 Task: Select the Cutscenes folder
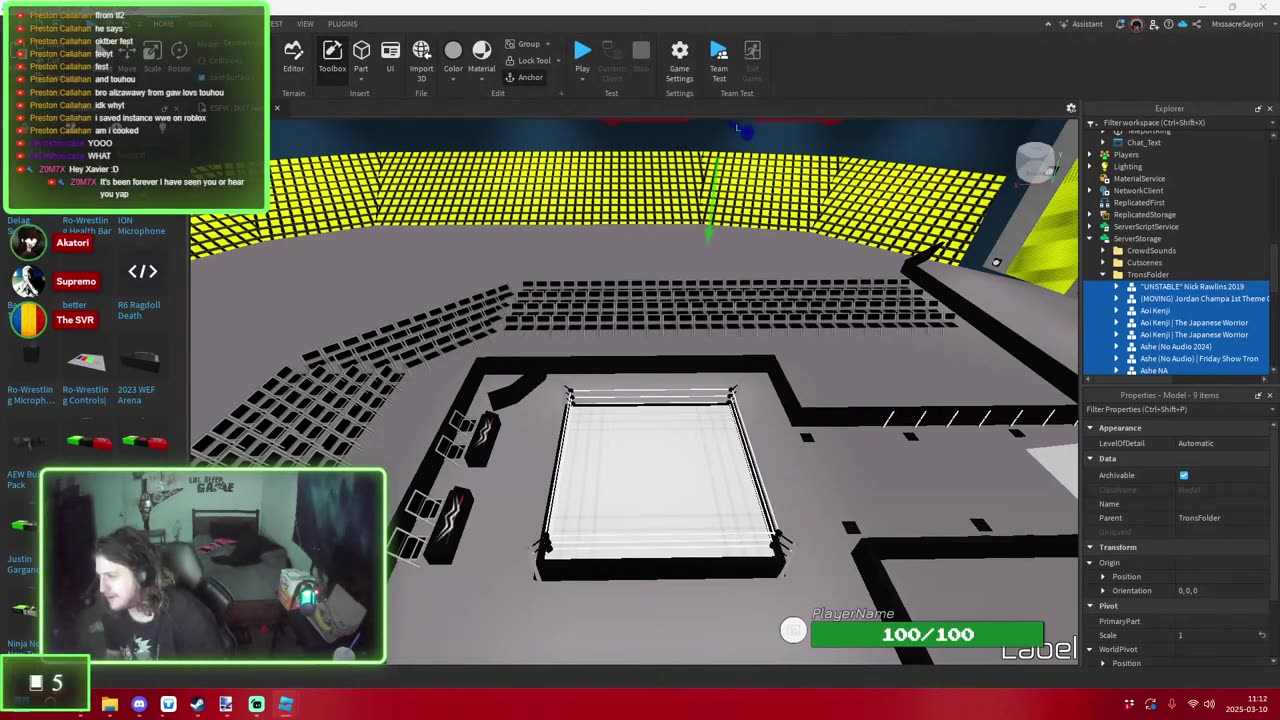1144,263
